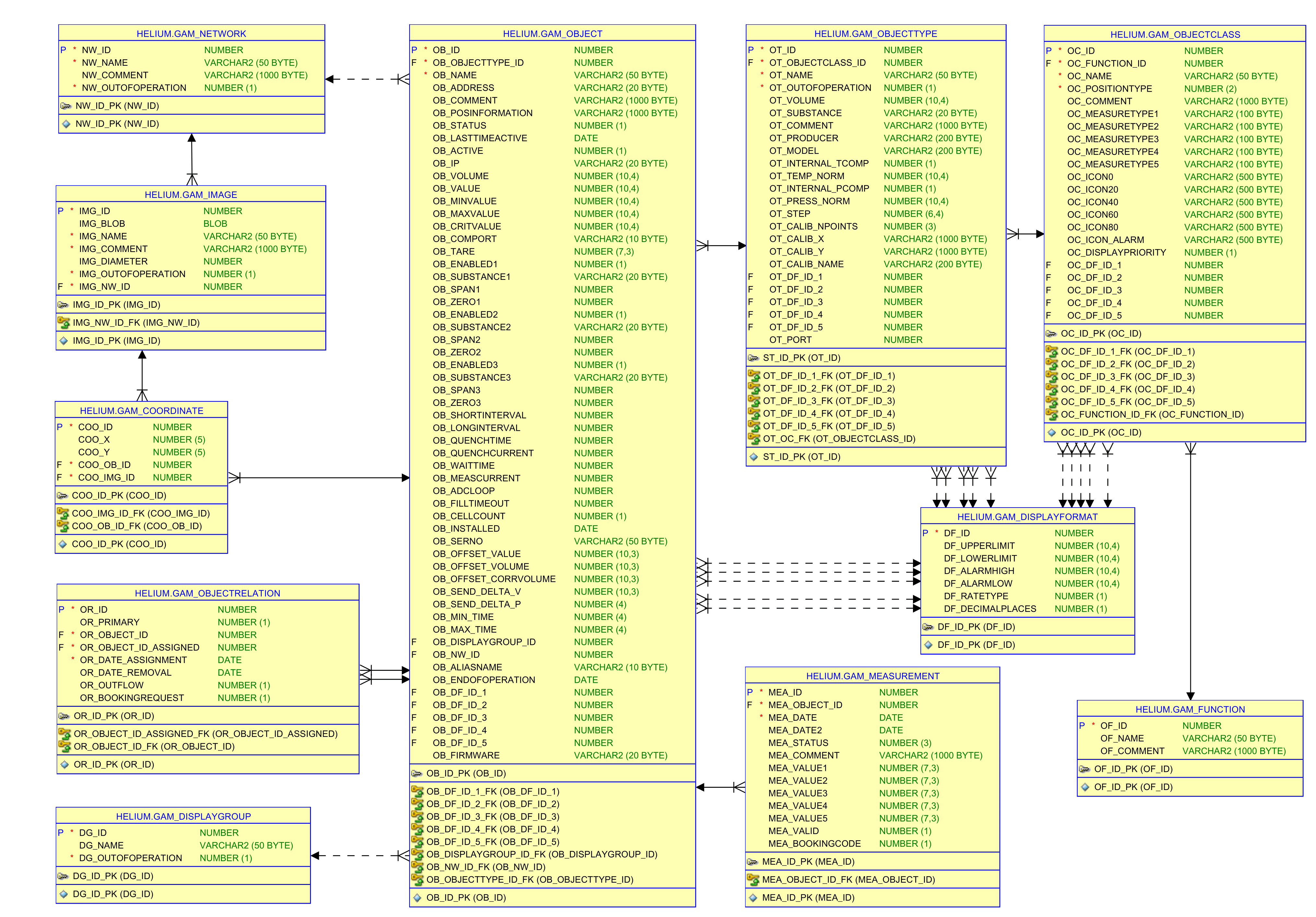Image resolution: width=1316 pixels, height=917 pixels.
Task: Click the foreign key icon next to IMG_NW_ID_FK
Action: click(63, 323)
